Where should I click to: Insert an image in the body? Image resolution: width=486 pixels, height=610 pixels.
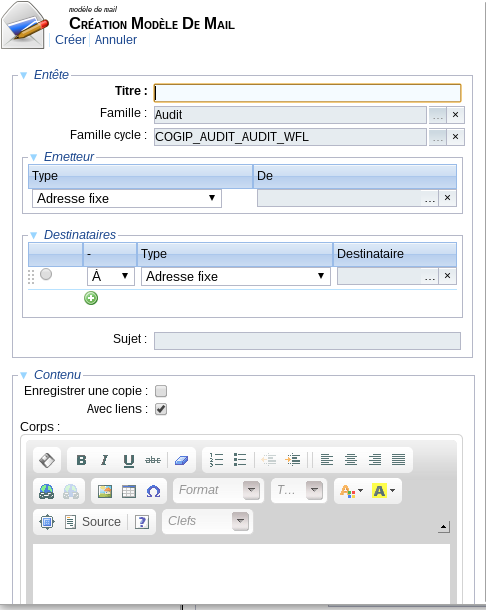tap(105, 491)
